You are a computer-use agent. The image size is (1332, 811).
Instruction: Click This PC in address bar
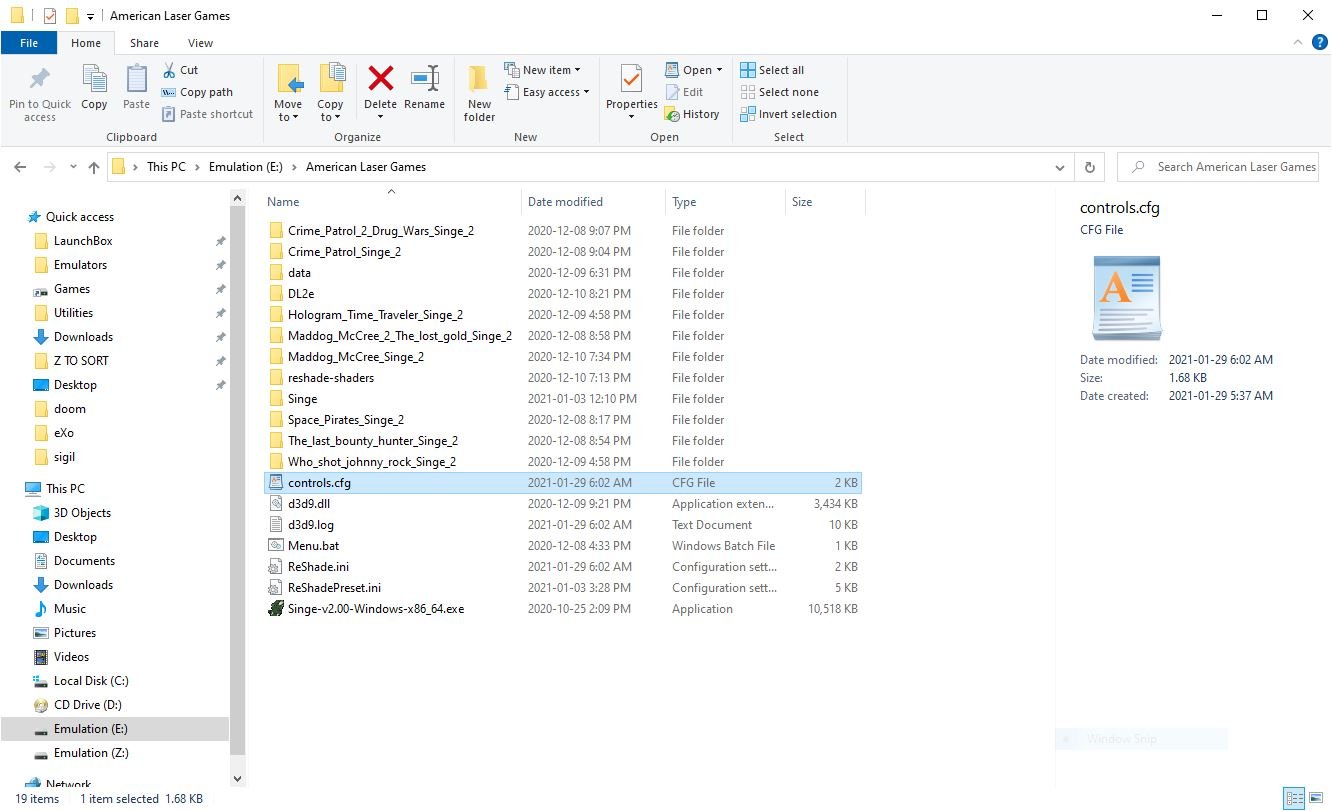click(x=166, y=167)
